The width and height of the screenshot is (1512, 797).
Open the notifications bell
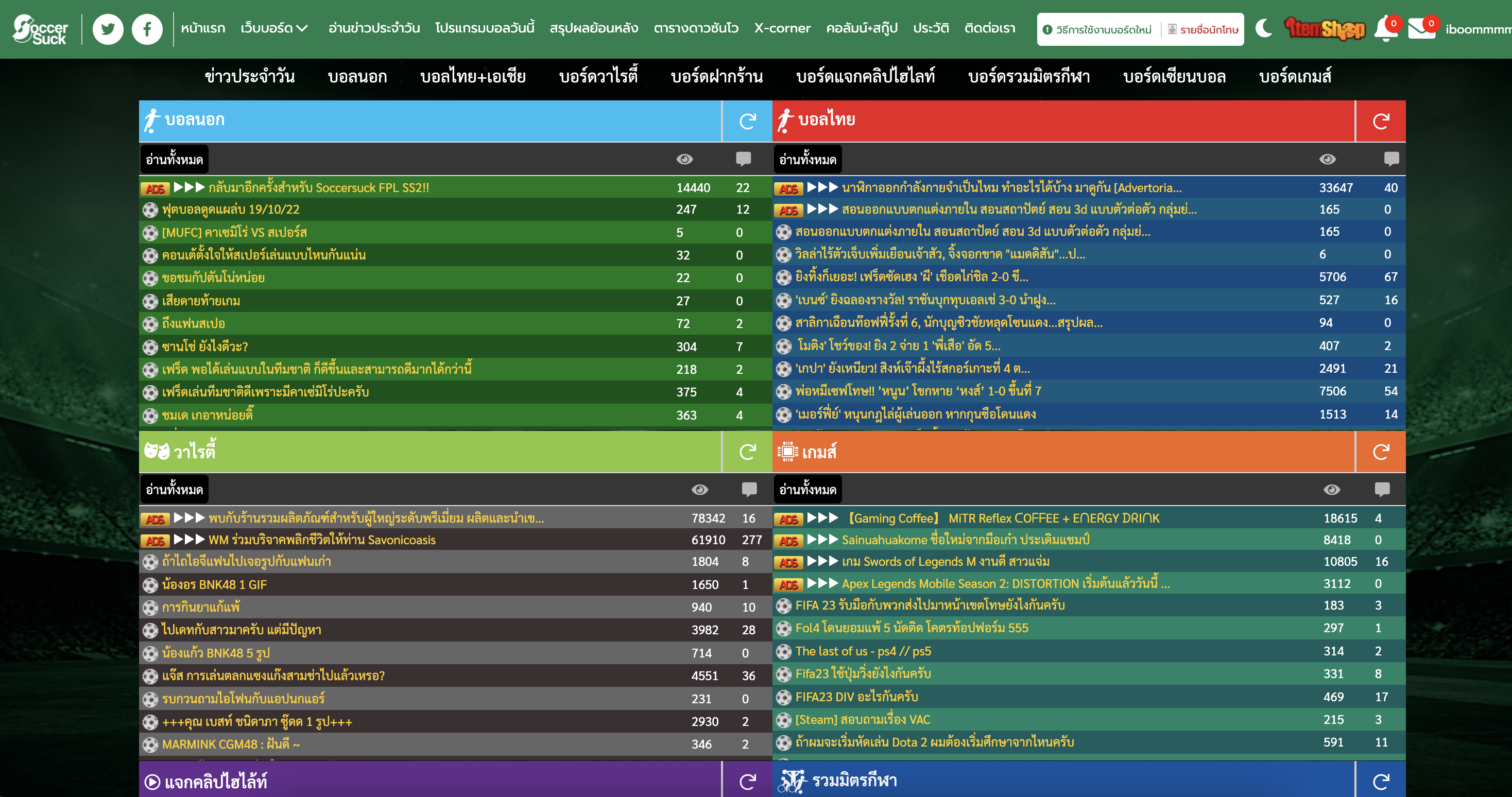1386,28
